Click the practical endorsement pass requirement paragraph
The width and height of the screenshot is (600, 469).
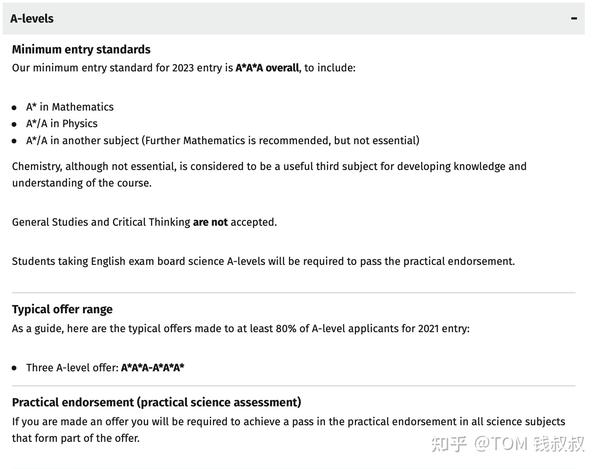[x=289, y=430]
